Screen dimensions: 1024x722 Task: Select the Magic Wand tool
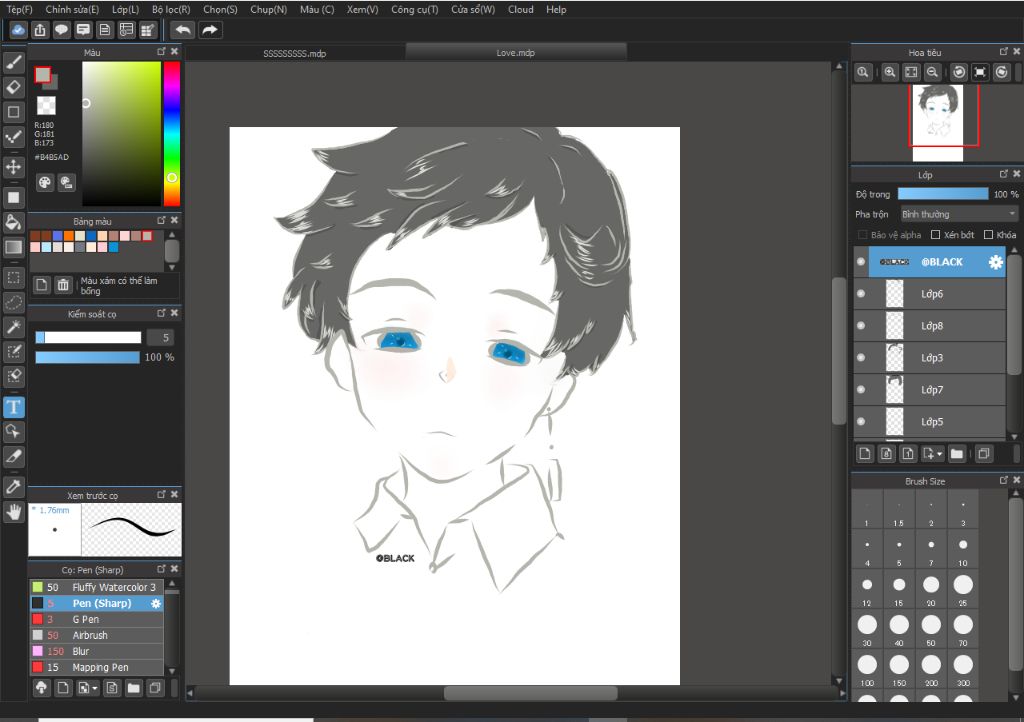pos(14,327)
